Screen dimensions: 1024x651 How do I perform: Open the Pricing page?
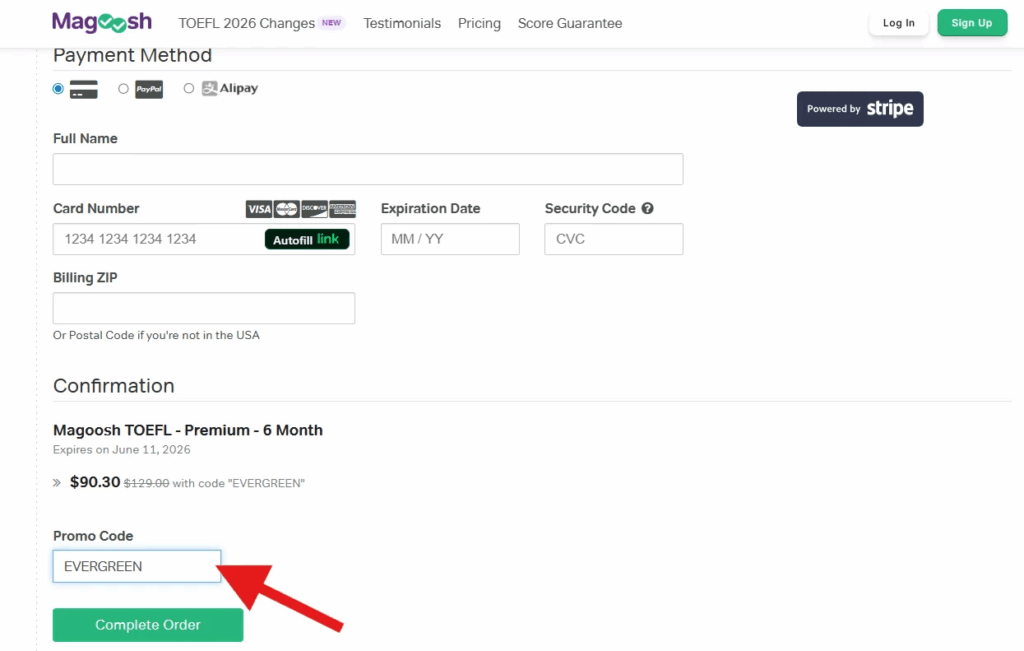click(479, 23)
